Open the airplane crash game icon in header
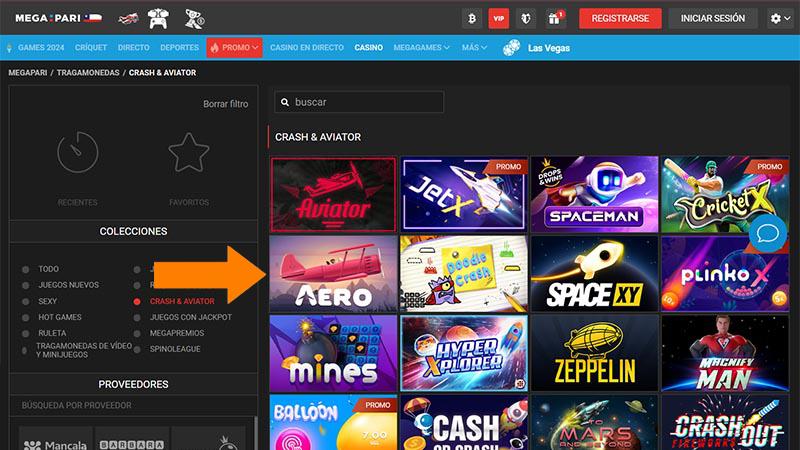Screen dimensions: 800x450 (129, 19)
